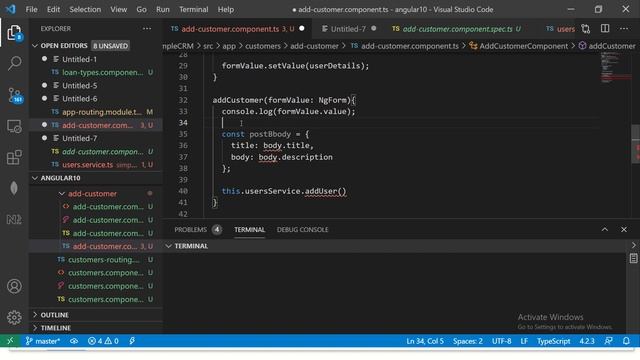Open notifications bell icon
The image size is (640, 360).
626,341
